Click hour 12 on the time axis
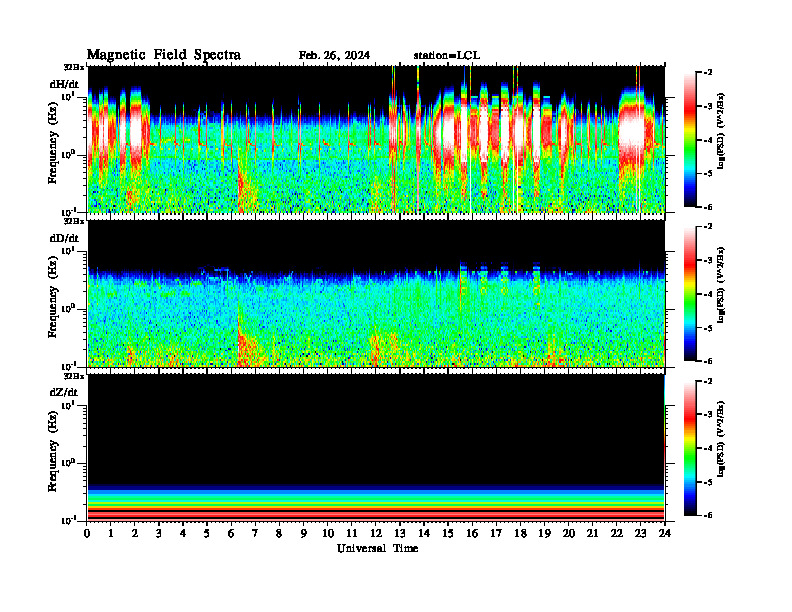The width and height of the screenshot is (792, 612). 376,533
